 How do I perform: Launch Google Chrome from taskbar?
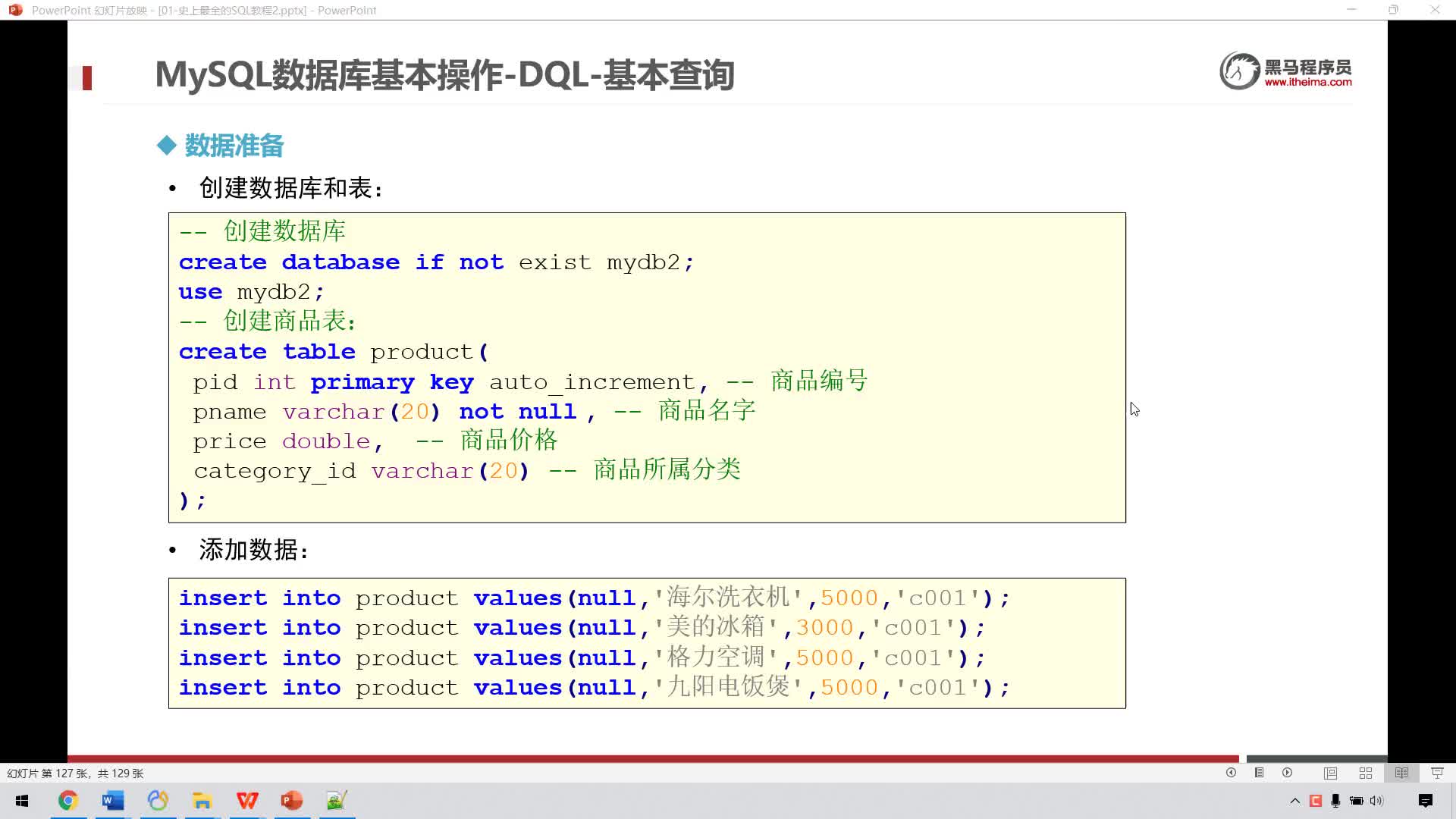click(x=68, y=801)
